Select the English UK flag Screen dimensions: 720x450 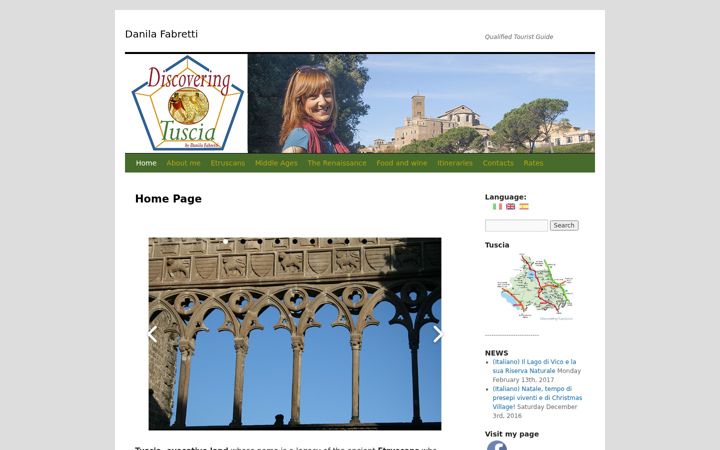coord(510,207)
